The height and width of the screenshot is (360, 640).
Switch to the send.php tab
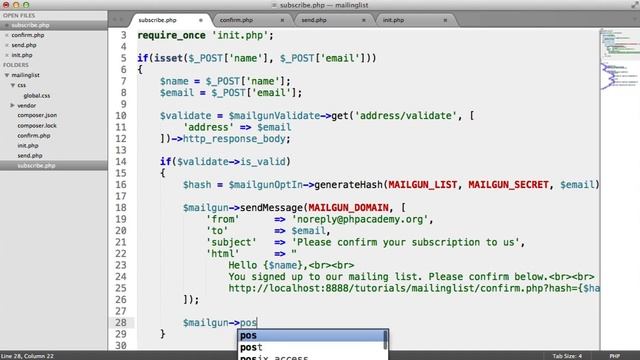pos(334,20)
